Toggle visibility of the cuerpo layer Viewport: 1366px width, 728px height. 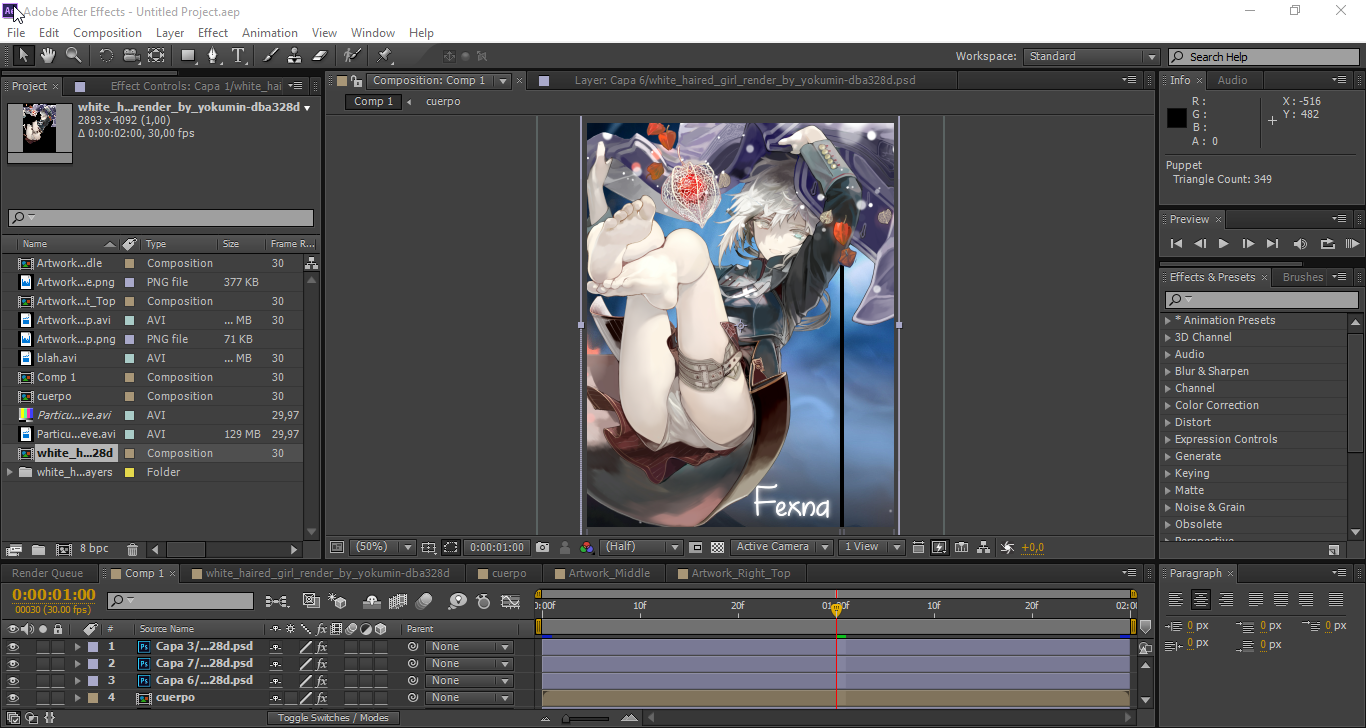13,698
